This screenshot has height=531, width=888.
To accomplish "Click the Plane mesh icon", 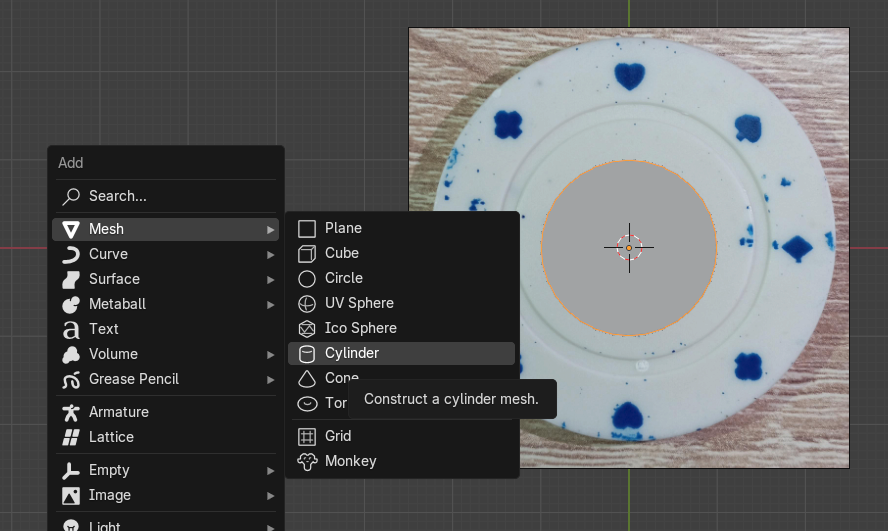I will tap(307, 229).
